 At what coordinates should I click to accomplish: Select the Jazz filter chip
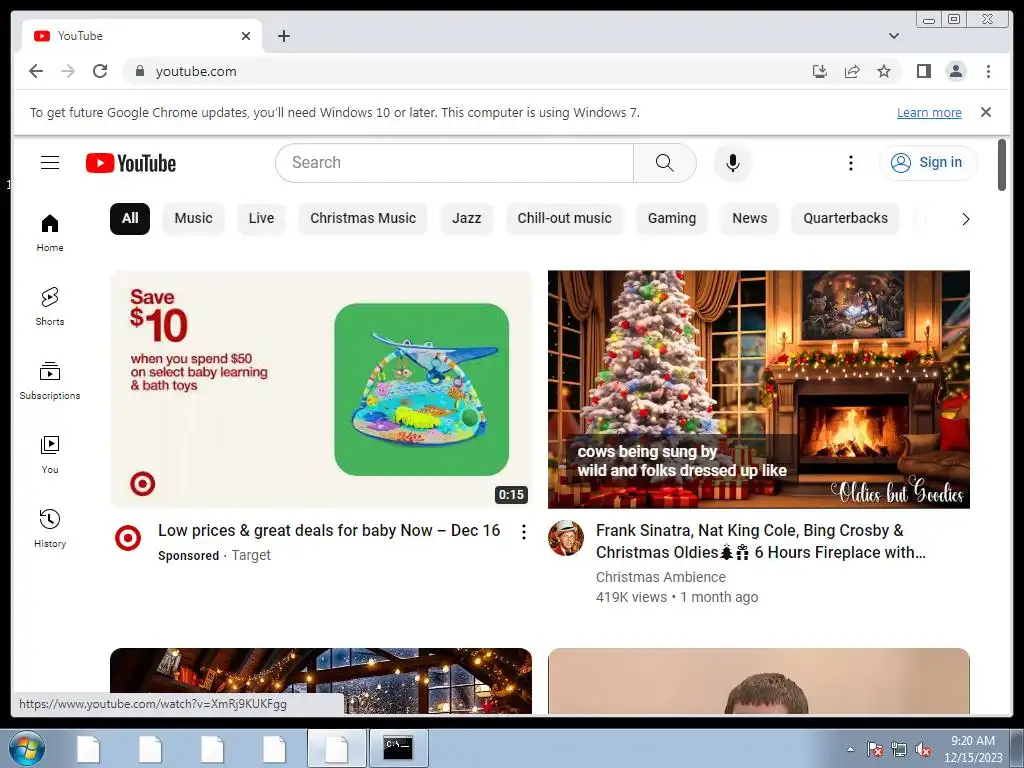[466, 218]
